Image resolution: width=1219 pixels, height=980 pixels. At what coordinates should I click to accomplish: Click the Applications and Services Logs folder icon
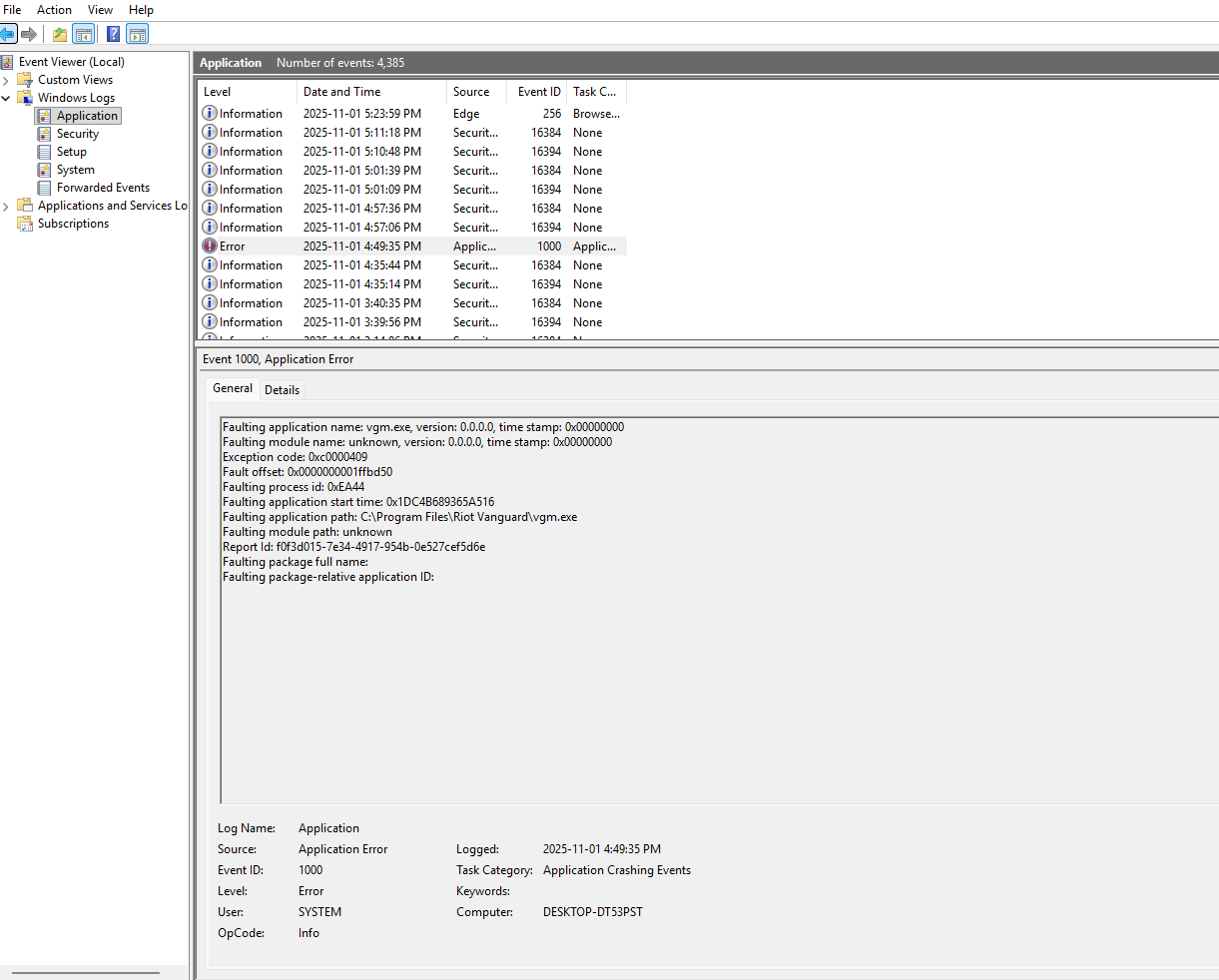(x=25, y=206)
